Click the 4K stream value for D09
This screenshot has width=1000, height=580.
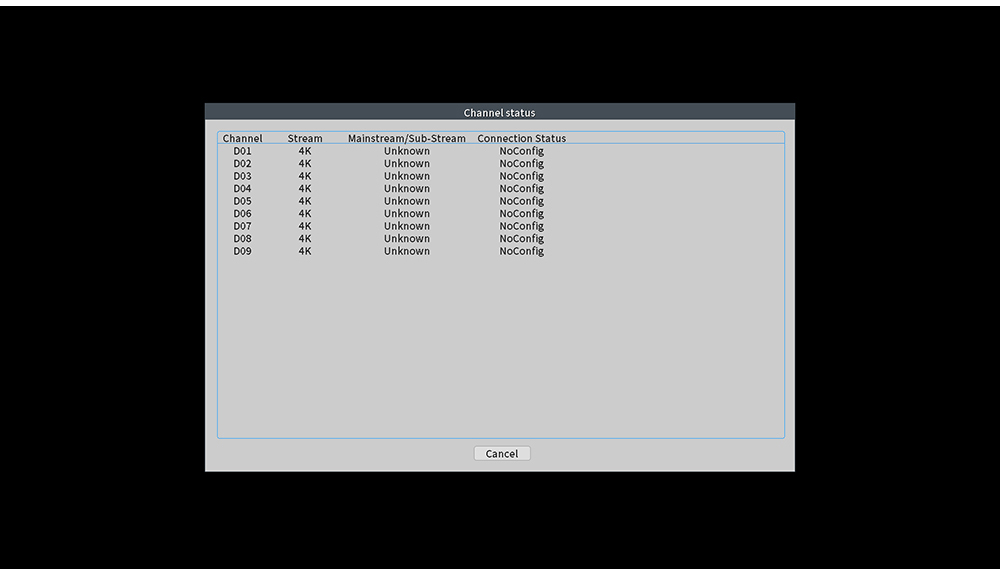coord(305,251)
